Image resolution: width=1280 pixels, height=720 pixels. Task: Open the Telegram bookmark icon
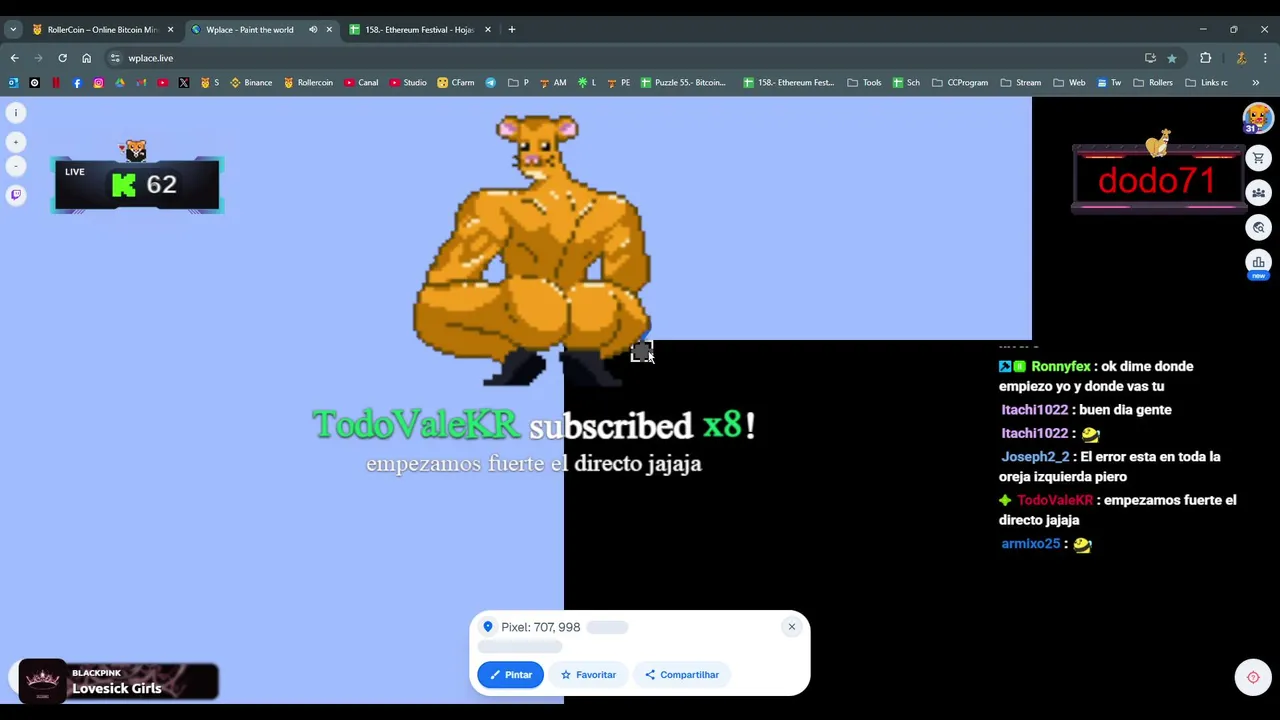pyautogui.click(x=491, y=83)
